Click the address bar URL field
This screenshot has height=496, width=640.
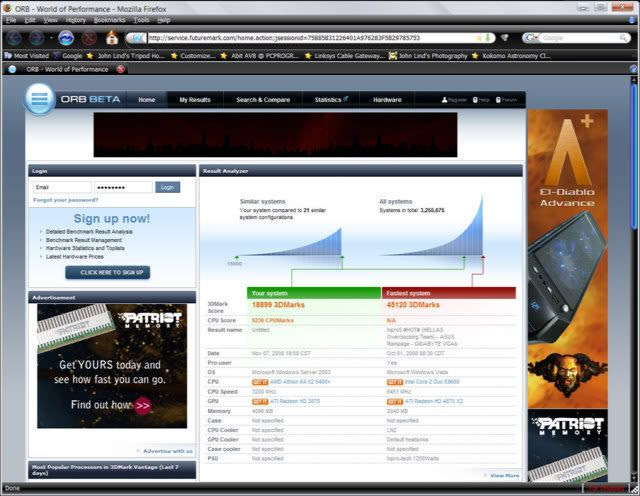[x=310, y=38]
